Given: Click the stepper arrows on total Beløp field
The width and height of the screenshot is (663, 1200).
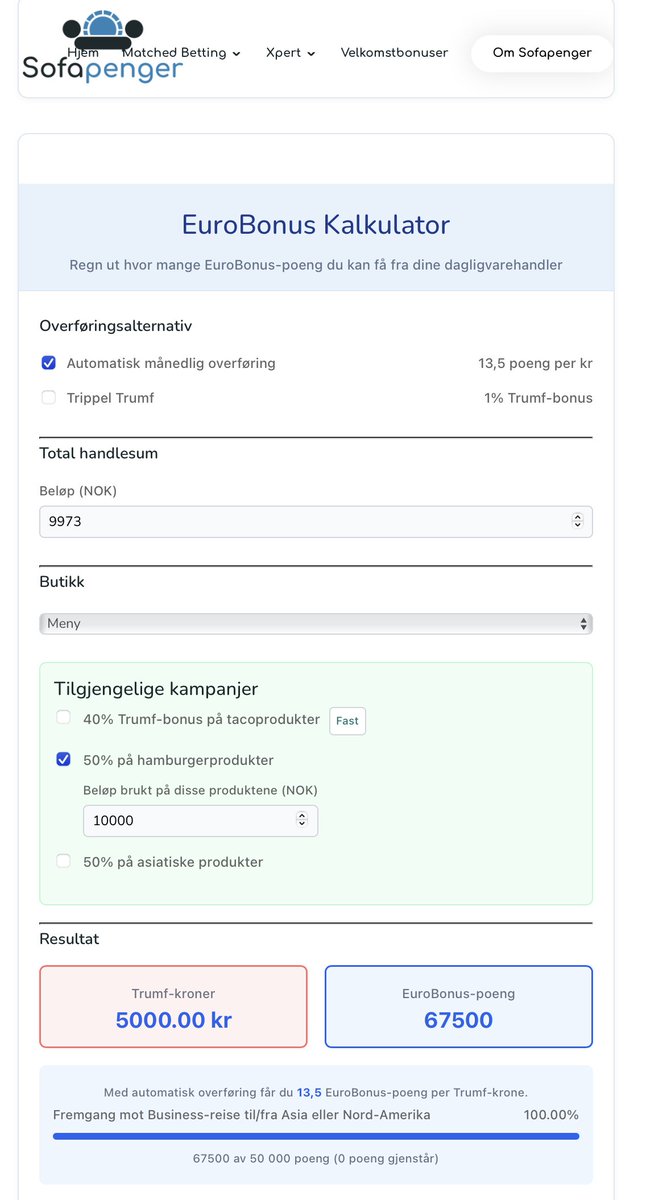Looking at the screenshot, I should click(577, 521).
